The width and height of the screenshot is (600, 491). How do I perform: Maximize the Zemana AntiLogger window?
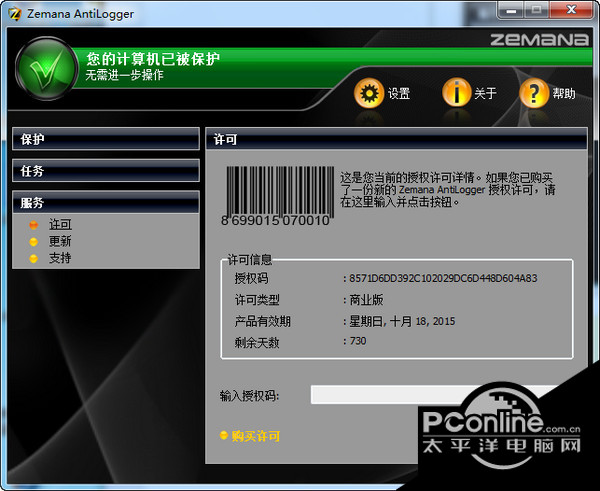[536, 10]
